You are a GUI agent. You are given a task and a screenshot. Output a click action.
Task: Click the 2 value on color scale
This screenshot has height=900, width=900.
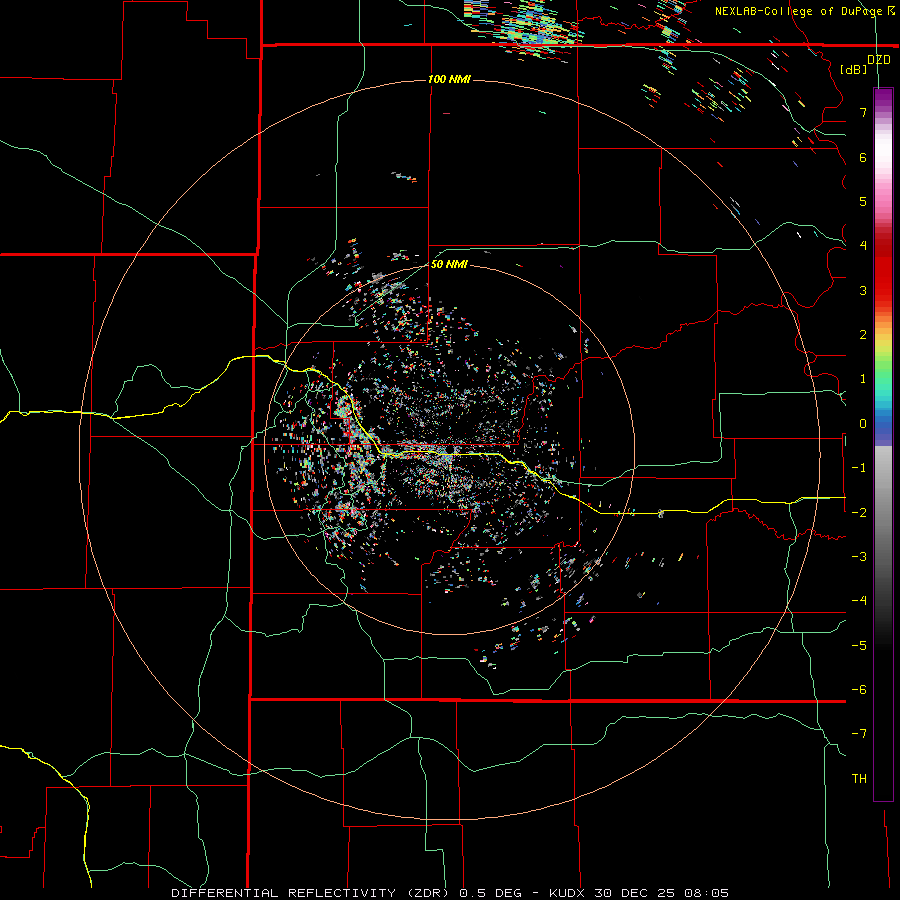pyautogui.click(x=863, y=335)
